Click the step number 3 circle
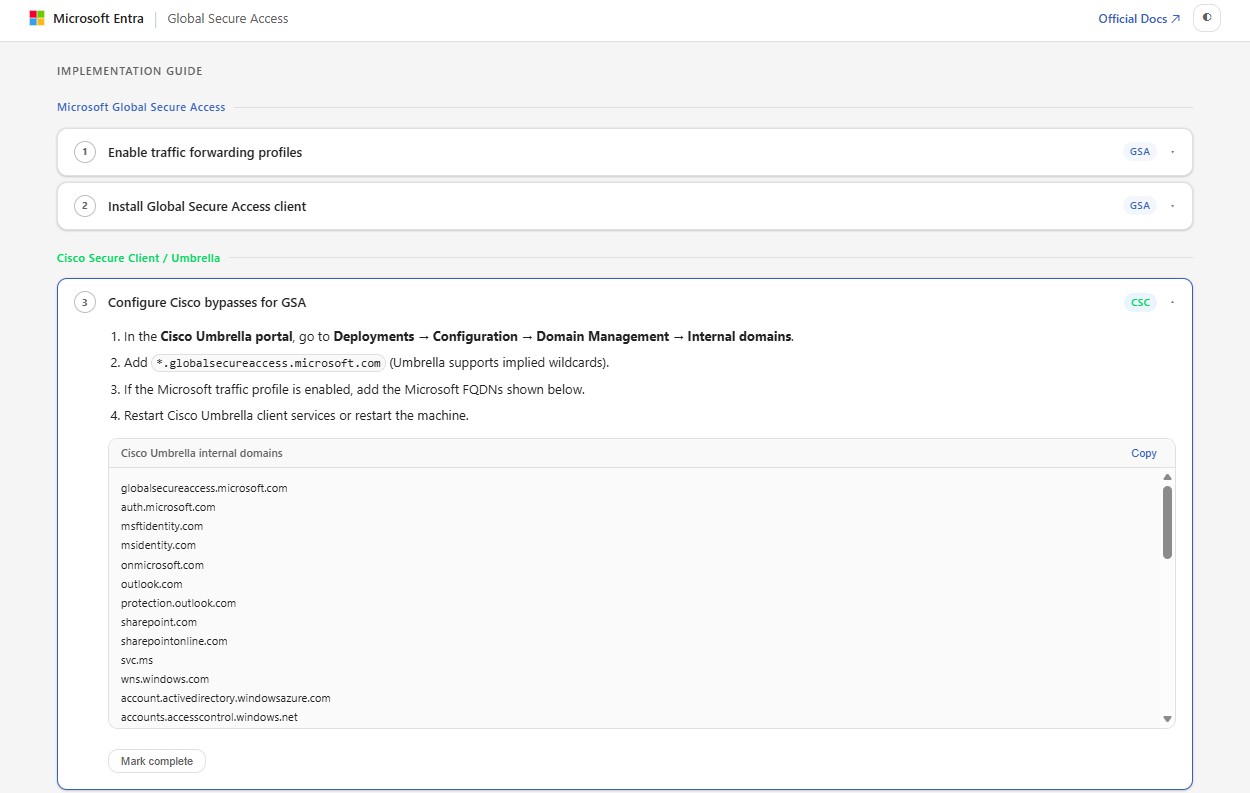Viewport: 1250px width, 793px height. point(85,302)
